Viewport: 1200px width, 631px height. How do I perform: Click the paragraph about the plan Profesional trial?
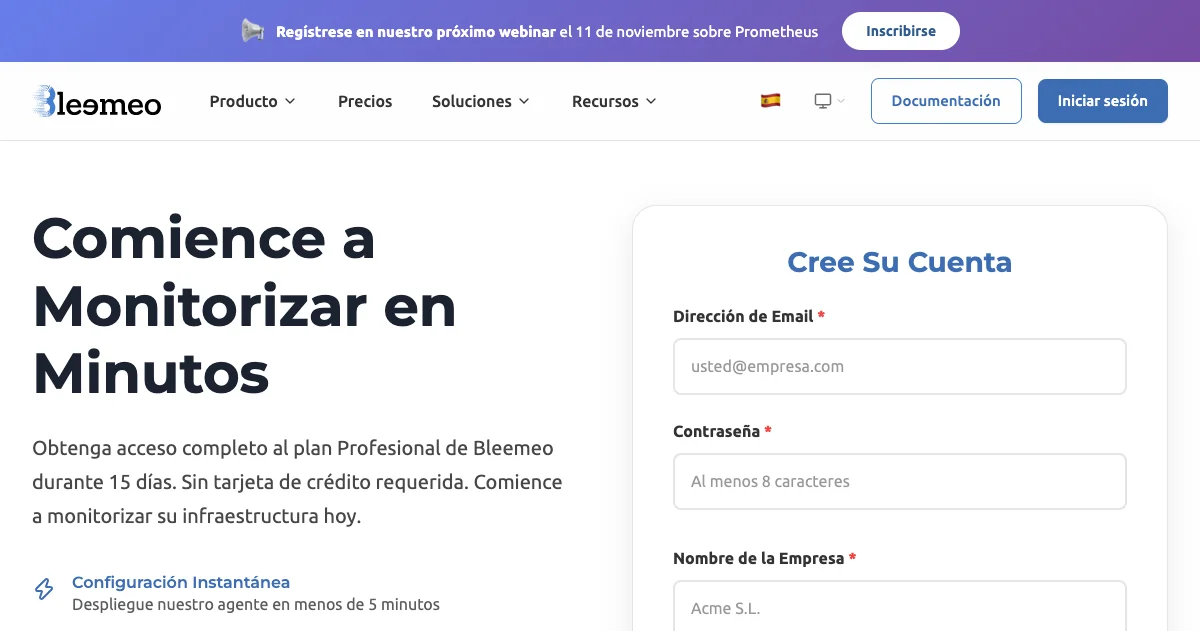click(297, 482)
